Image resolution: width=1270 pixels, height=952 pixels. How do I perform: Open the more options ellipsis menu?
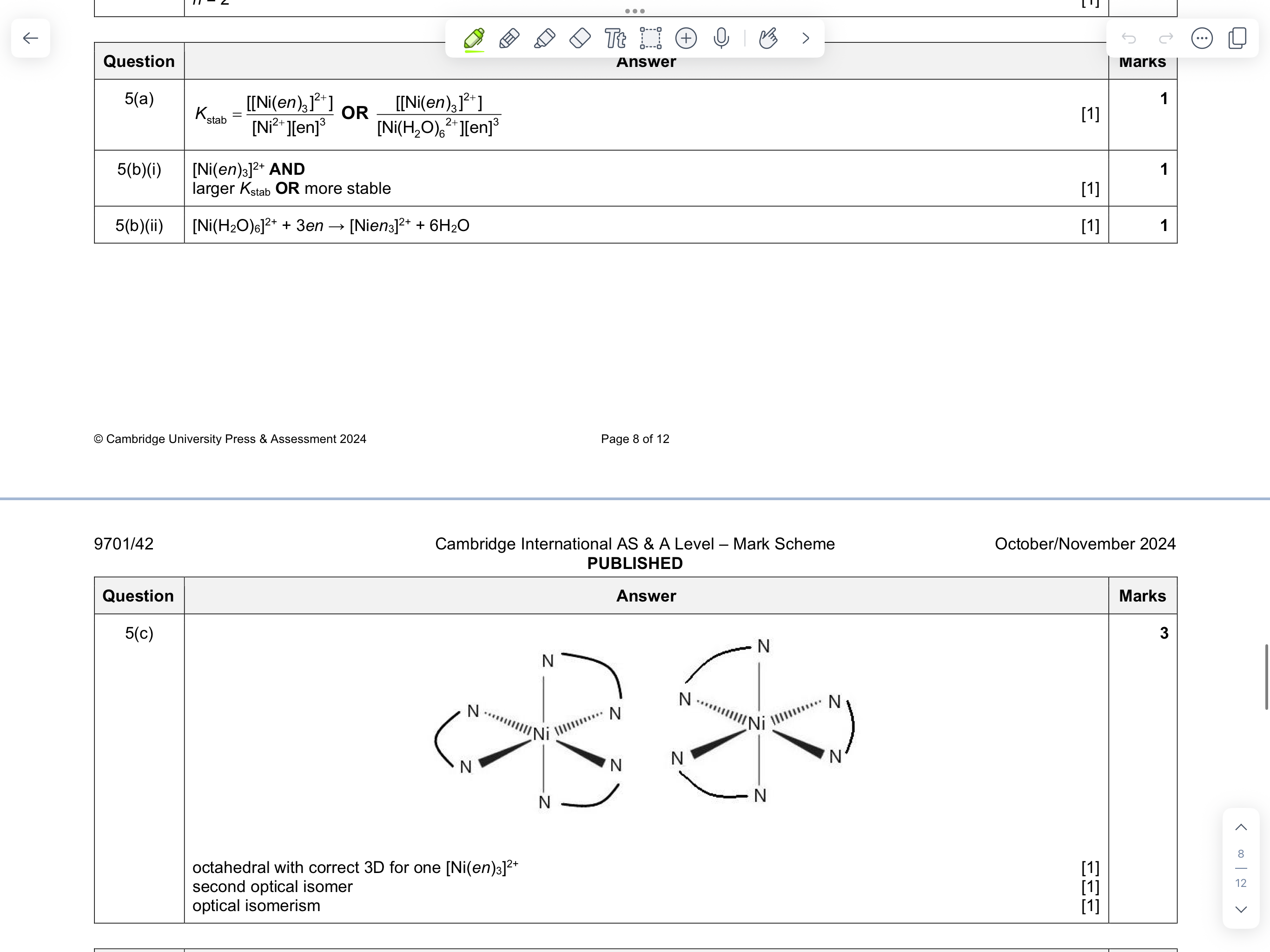(1202, 39)
